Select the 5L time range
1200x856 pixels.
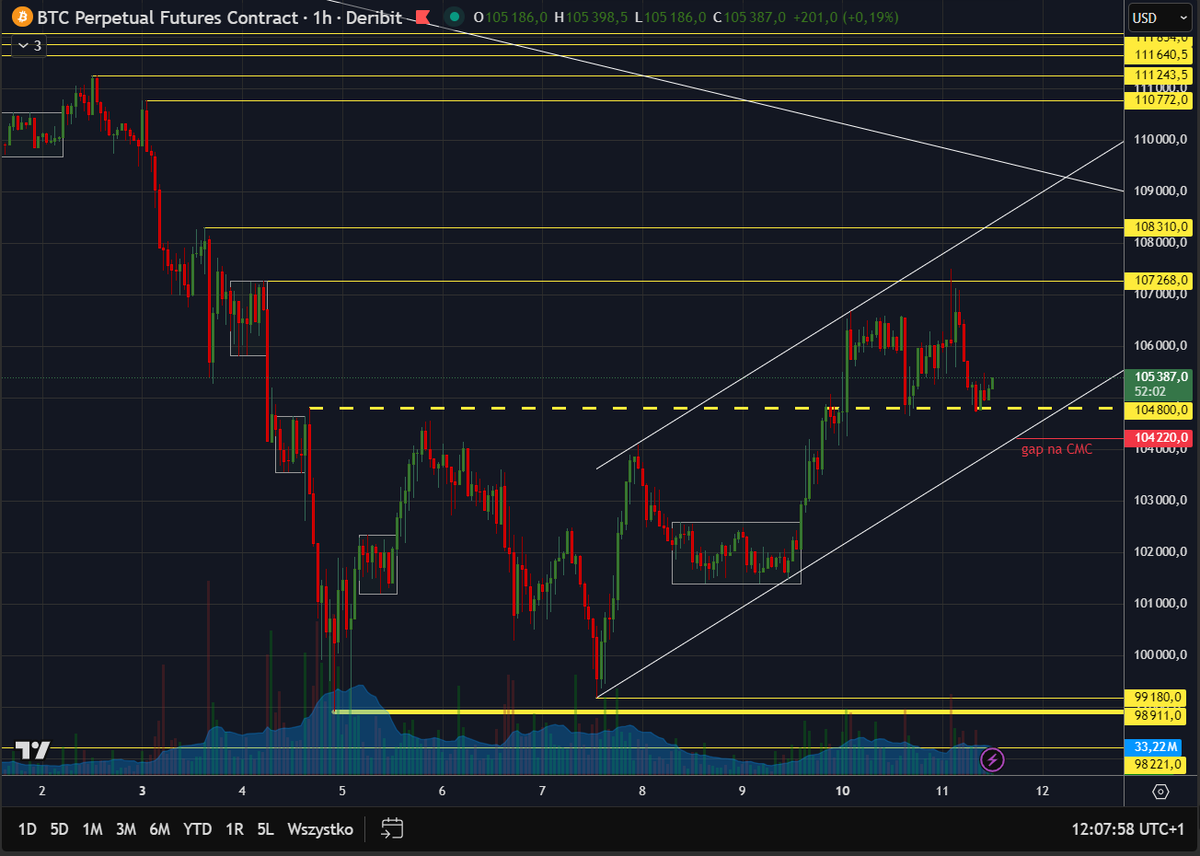tap(265, 829)
